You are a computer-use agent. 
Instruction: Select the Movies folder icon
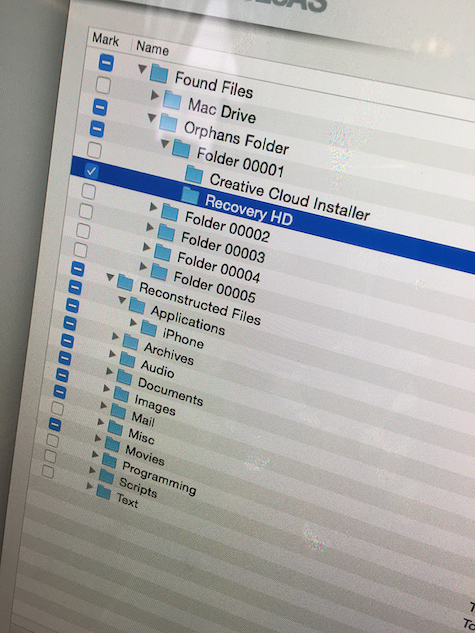click(113, 444)
